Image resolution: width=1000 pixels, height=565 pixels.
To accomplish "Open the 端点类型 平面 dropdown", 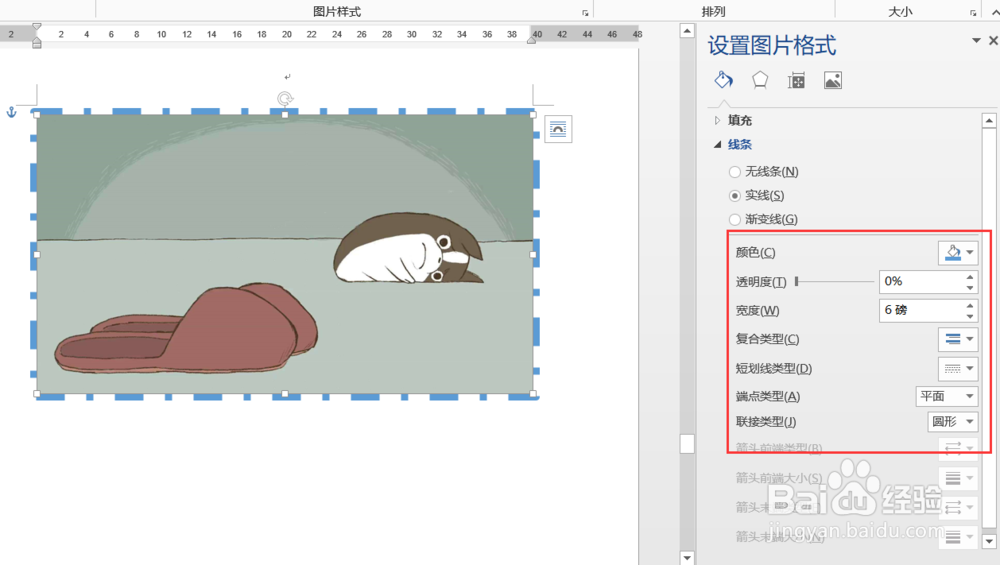I will (946, 397).
